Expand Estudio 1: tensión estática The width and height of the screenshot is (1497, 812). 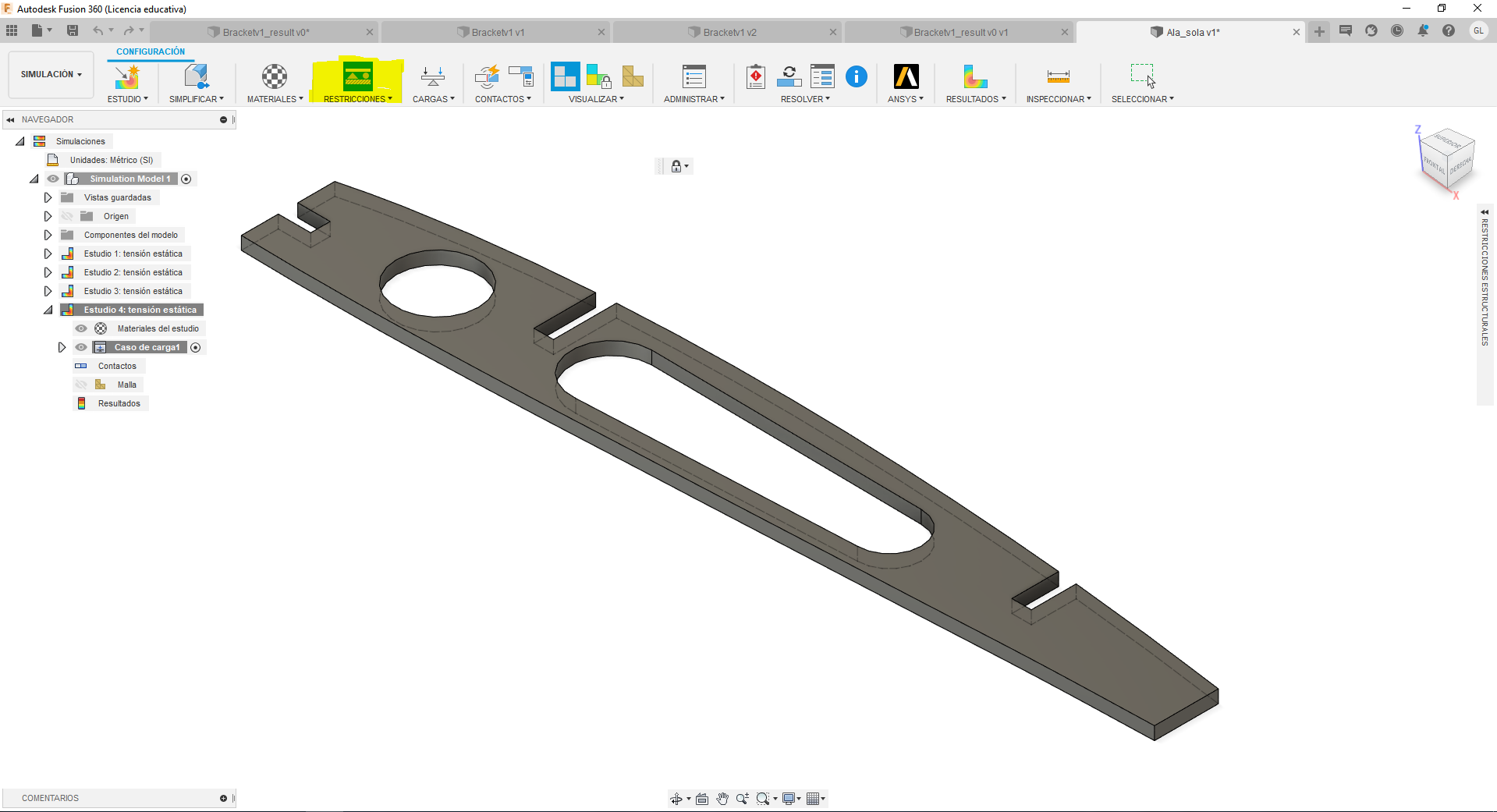point(48,254)
